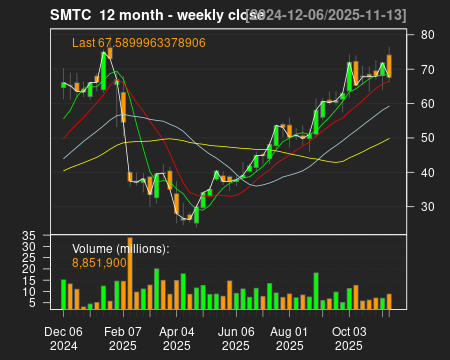Click the chart title "SMTC 12 month - weekly close"

click(157, 15)
